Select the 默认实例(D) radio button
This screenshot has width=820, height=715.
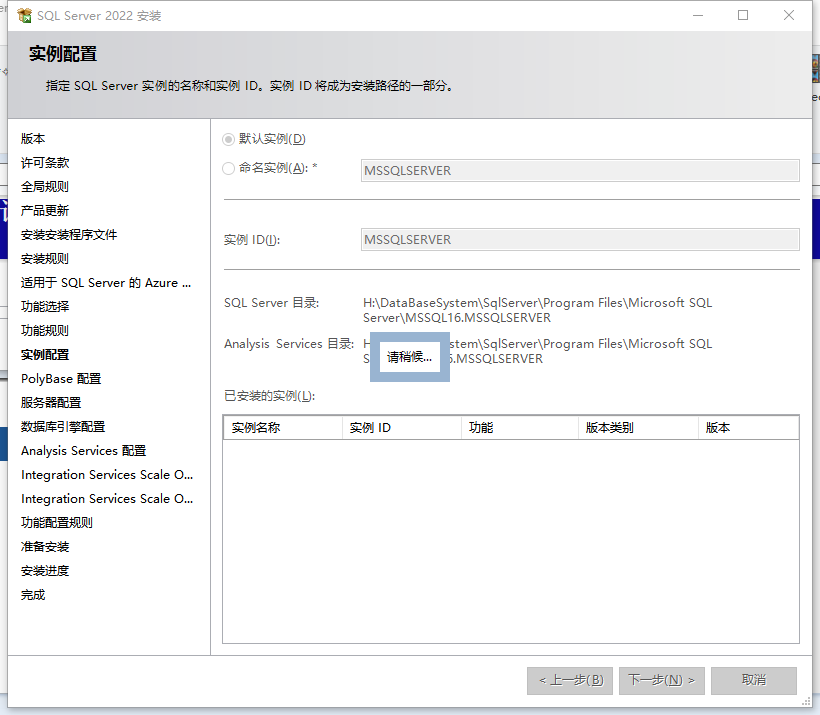click(x=228, y=139)
